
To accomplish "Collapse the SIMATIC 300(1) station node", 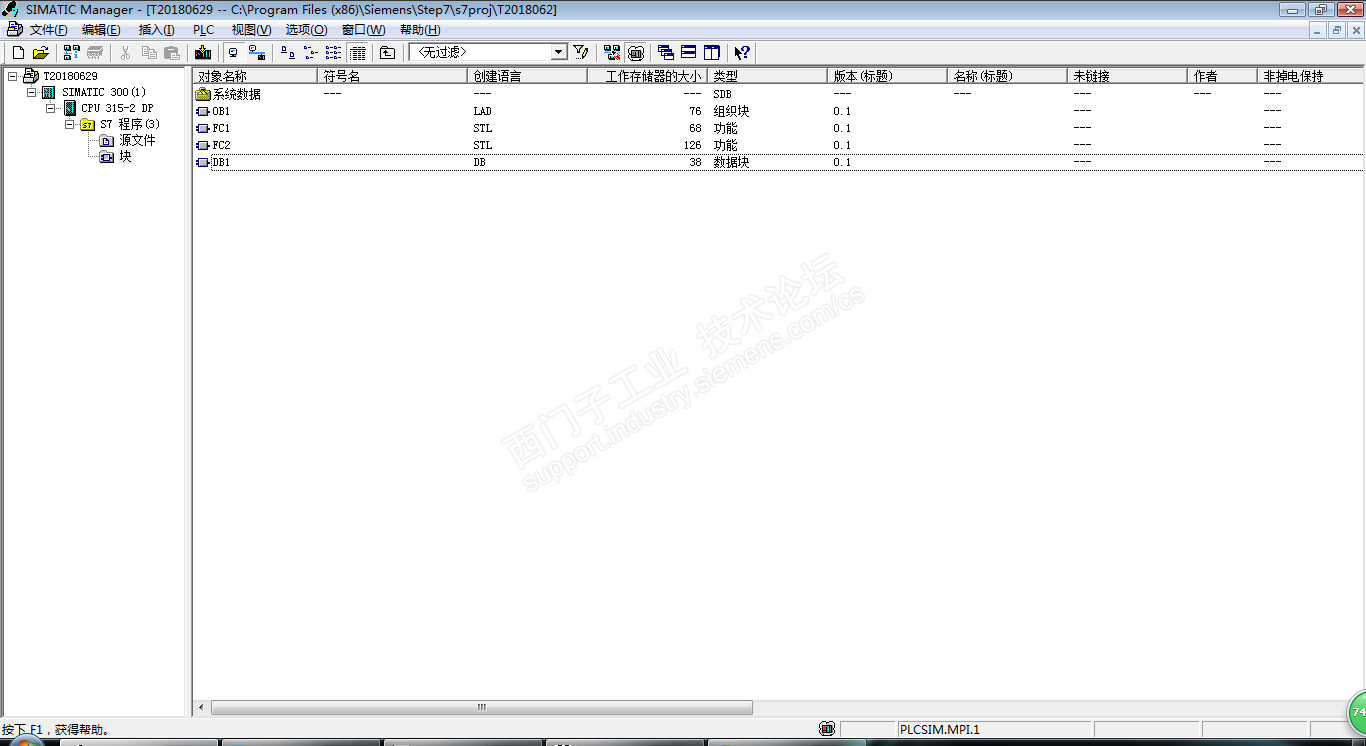I will (x=31, y=92).
